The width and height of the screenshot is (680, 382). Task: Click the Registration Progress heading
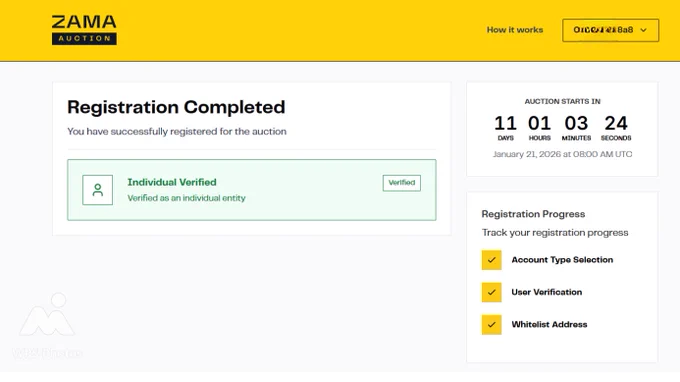tap(533, 214)
